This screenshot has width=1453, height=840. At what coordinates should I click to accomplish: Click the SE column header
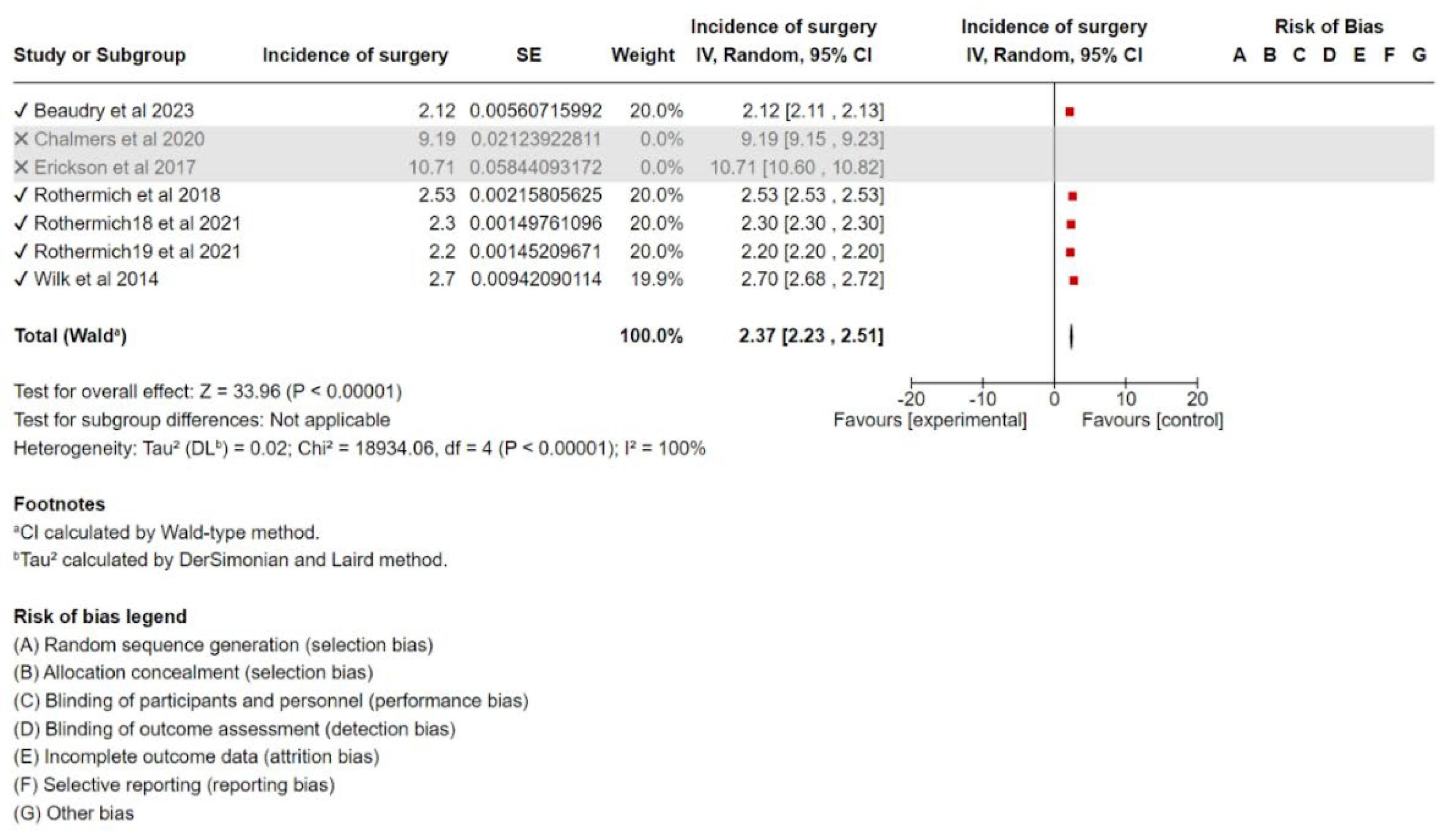coord(528,55)
